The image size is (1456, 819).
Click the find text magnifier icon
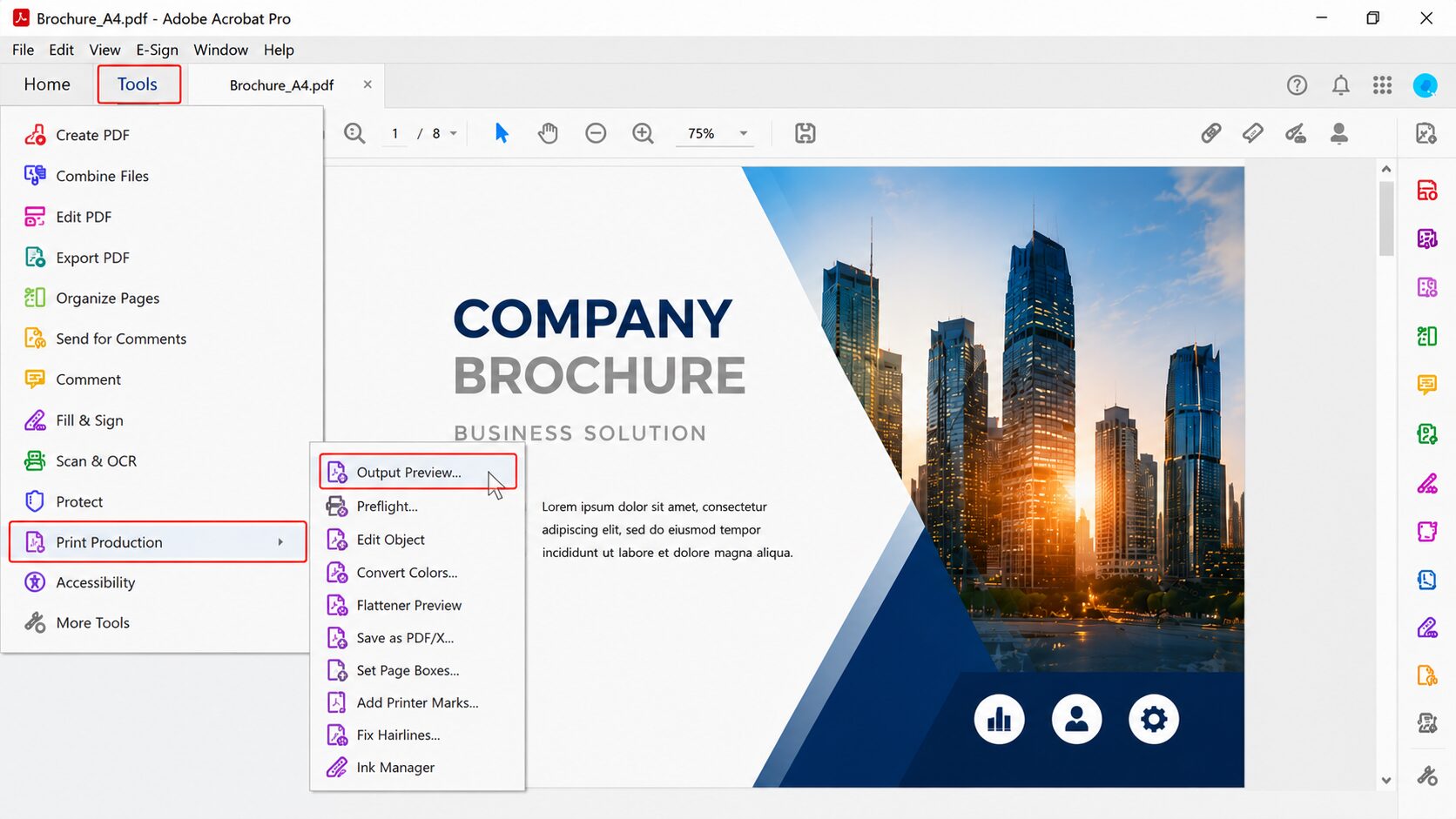354,133
